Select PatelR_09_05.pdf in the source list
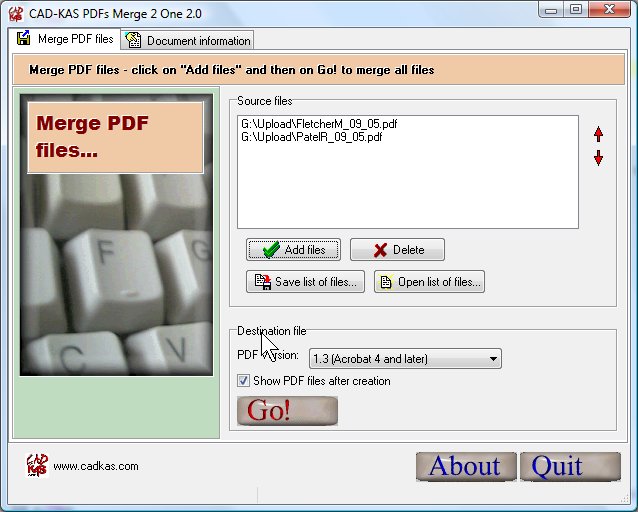The image size is (638, 512). [311, 137]
